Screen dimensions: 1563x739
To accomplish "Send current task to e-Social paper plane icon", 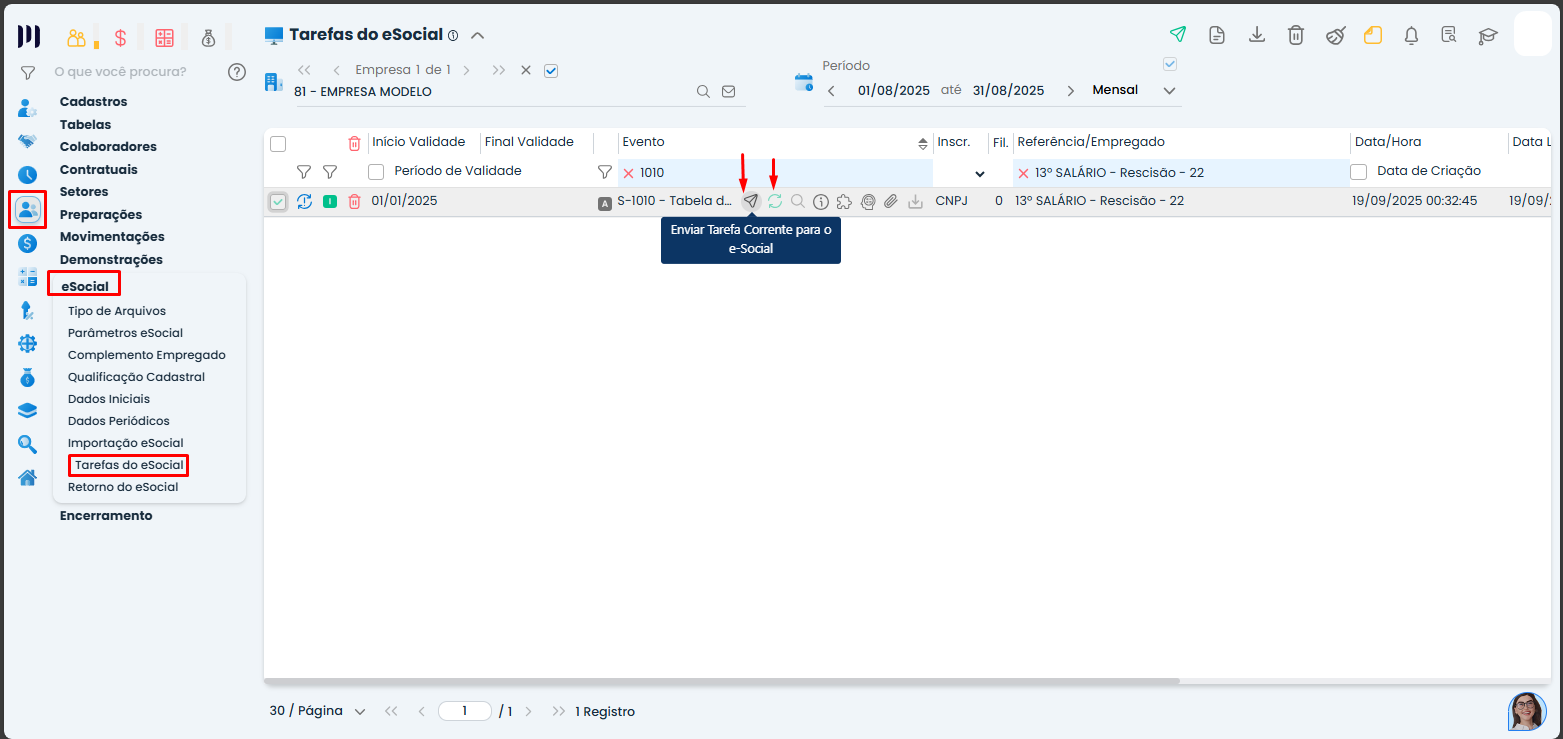I will [751, 201].
